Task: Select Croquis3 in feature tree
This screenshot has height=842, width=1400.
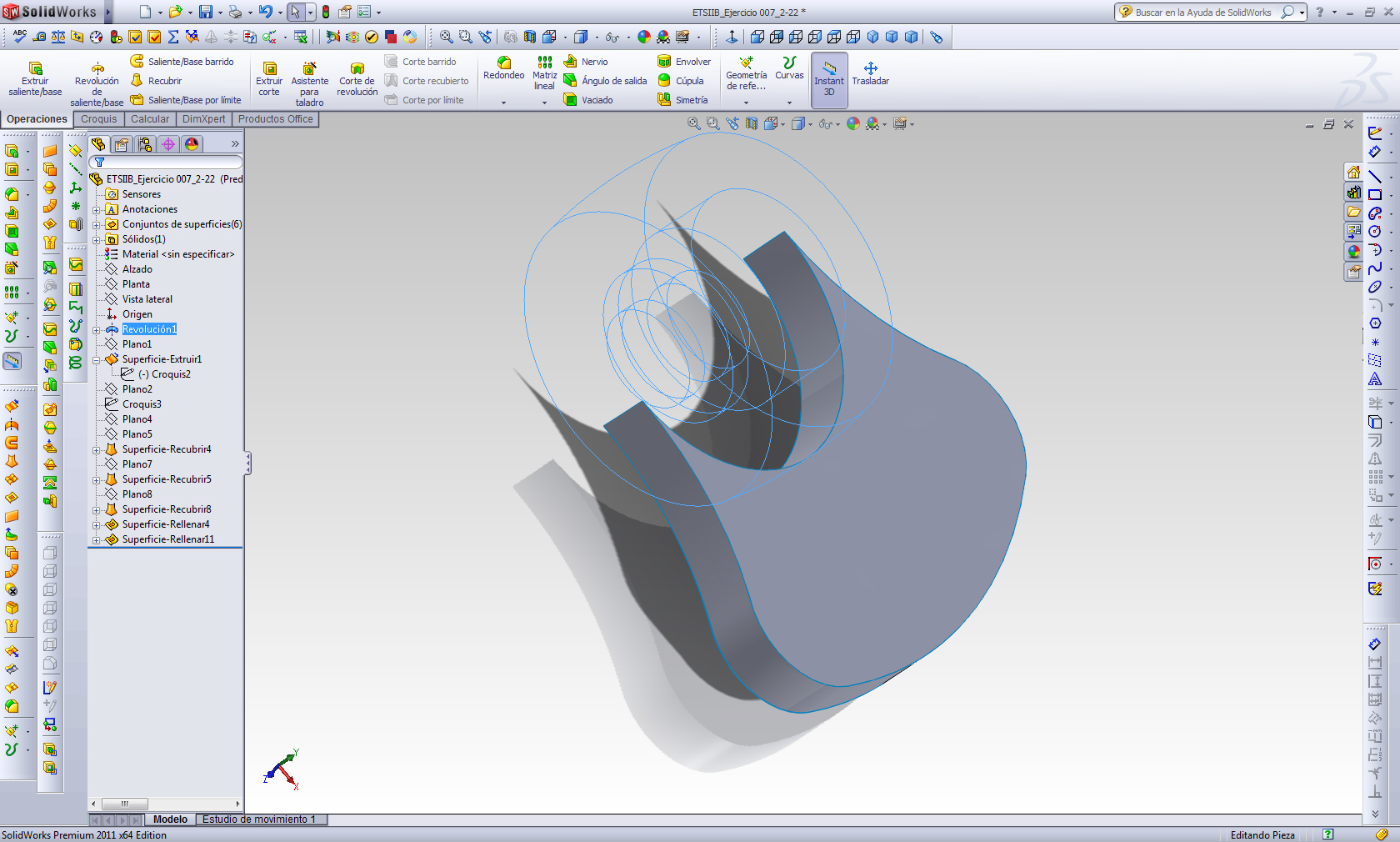Action: pyautogui.click(x=142, y=404)
